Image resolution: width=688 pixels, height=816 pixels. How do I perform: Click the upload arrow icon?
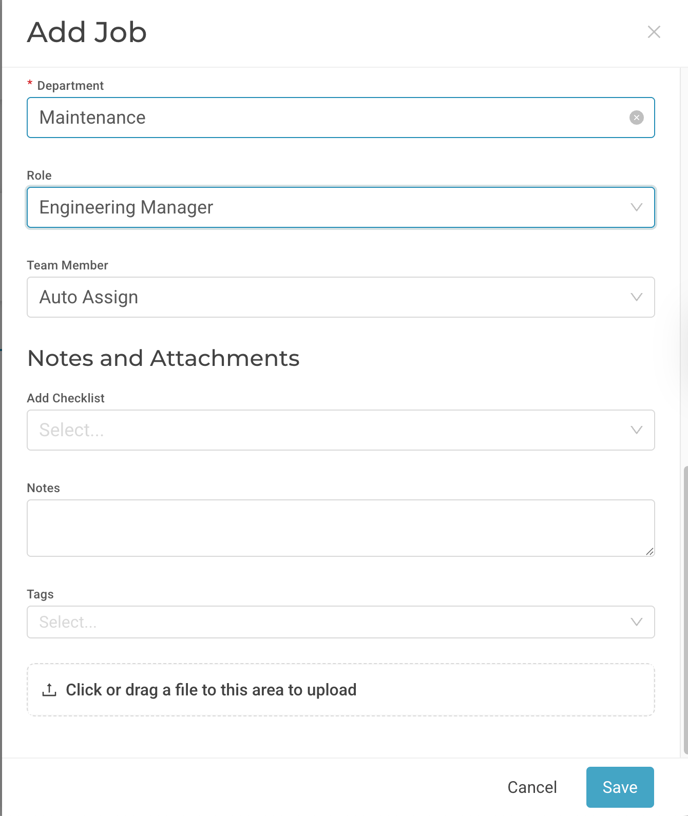pos(49,690)
